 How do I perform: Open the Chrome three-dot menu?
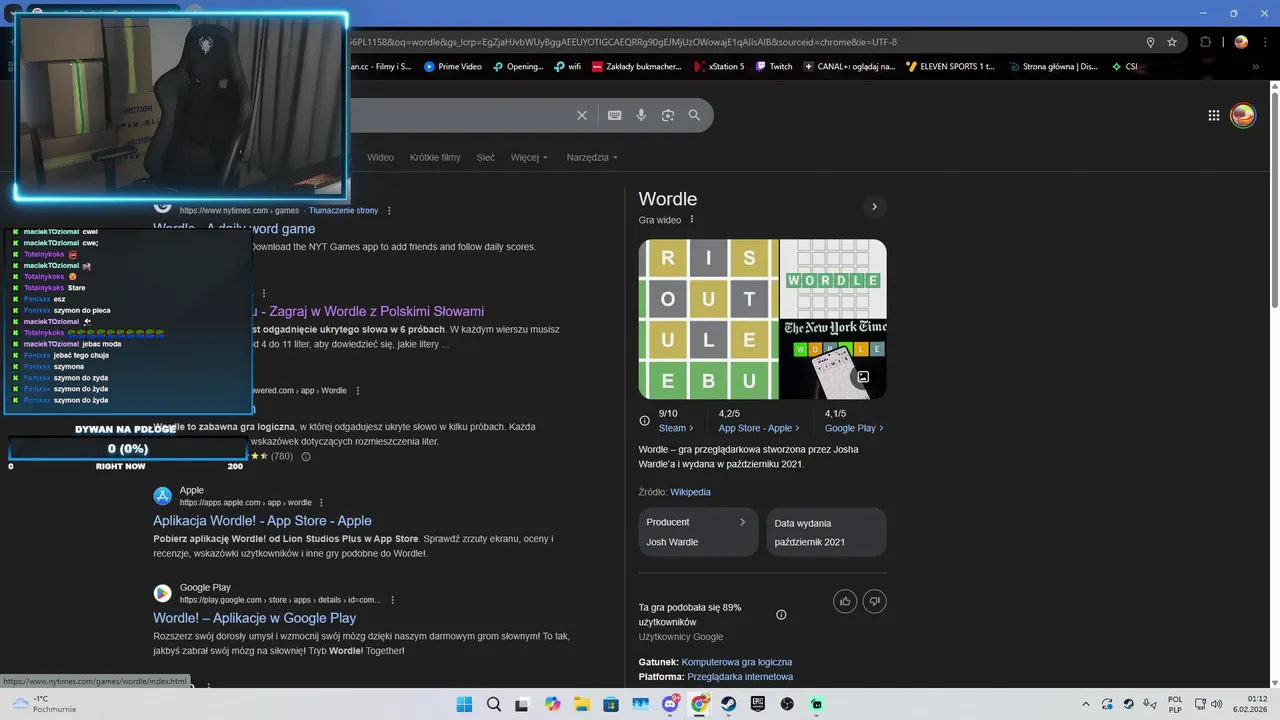point(1265,42)
